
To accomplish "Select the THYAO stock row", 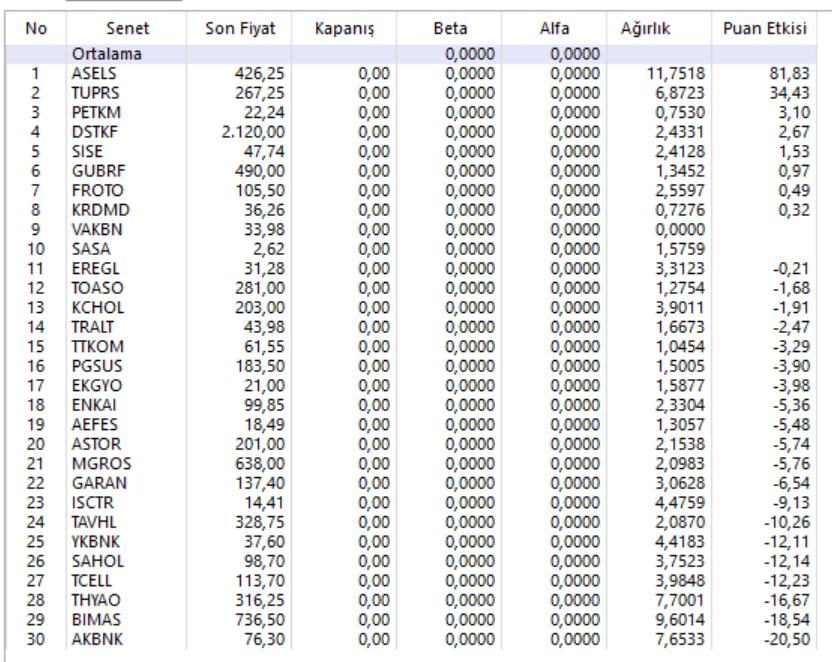I will coord(411,600).
